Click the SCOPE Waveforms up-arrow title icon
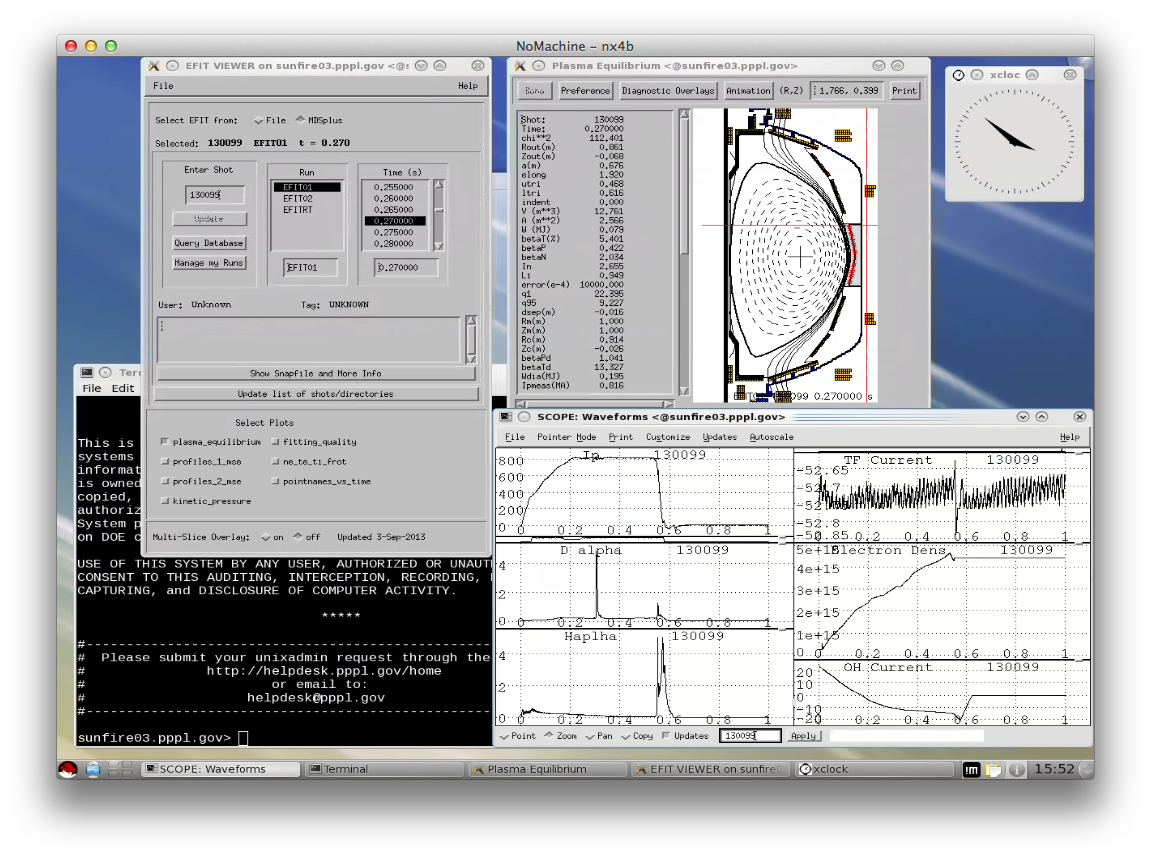1151x858 pixels. tap(1042, 417)
